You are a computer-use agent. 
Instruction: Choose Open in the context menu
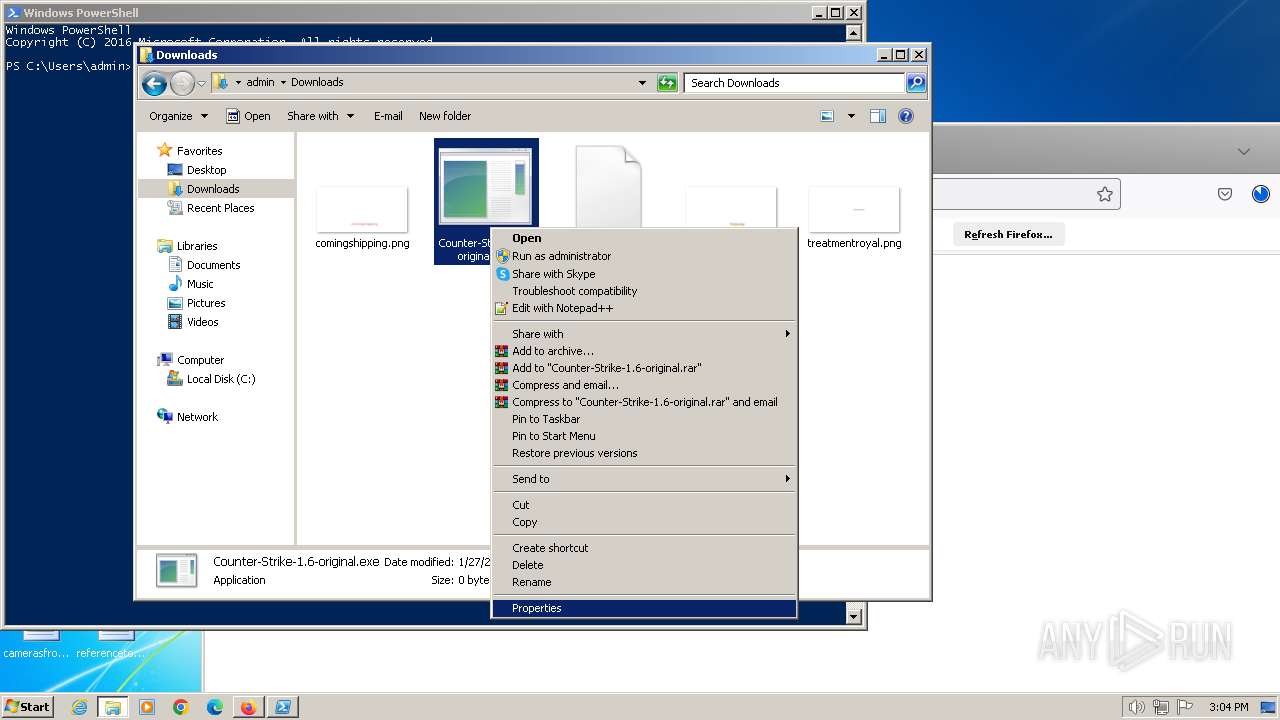645,238
